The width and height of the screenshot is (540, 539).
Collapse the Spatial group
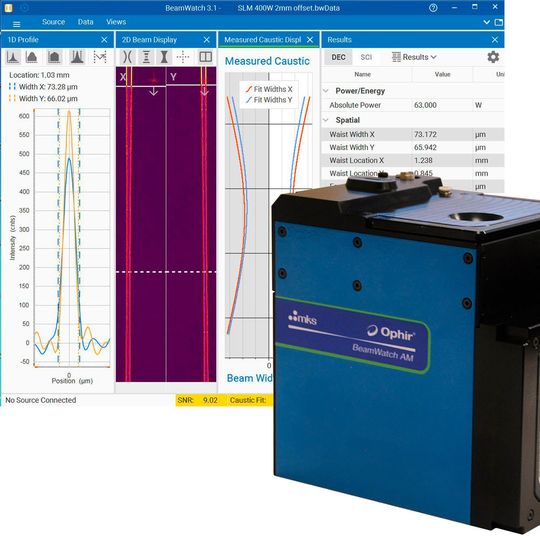tap(325, 120)
